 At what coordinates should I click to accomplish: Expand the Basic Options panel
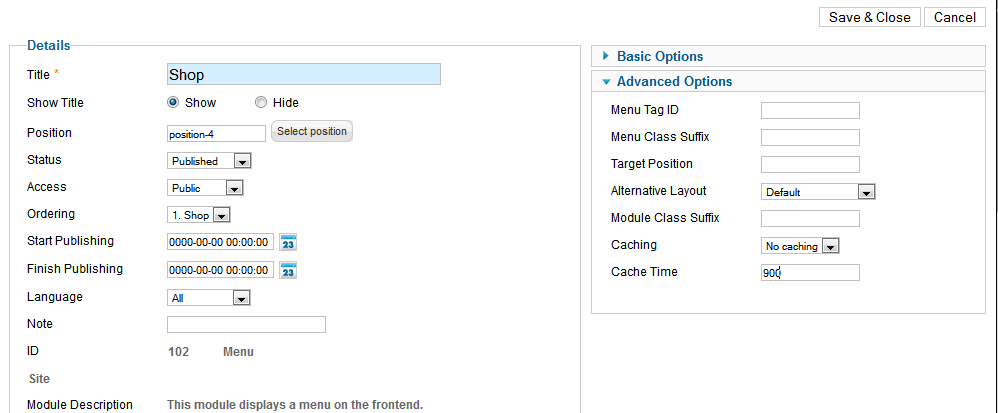pyautogui.click(x=659, y=57)
